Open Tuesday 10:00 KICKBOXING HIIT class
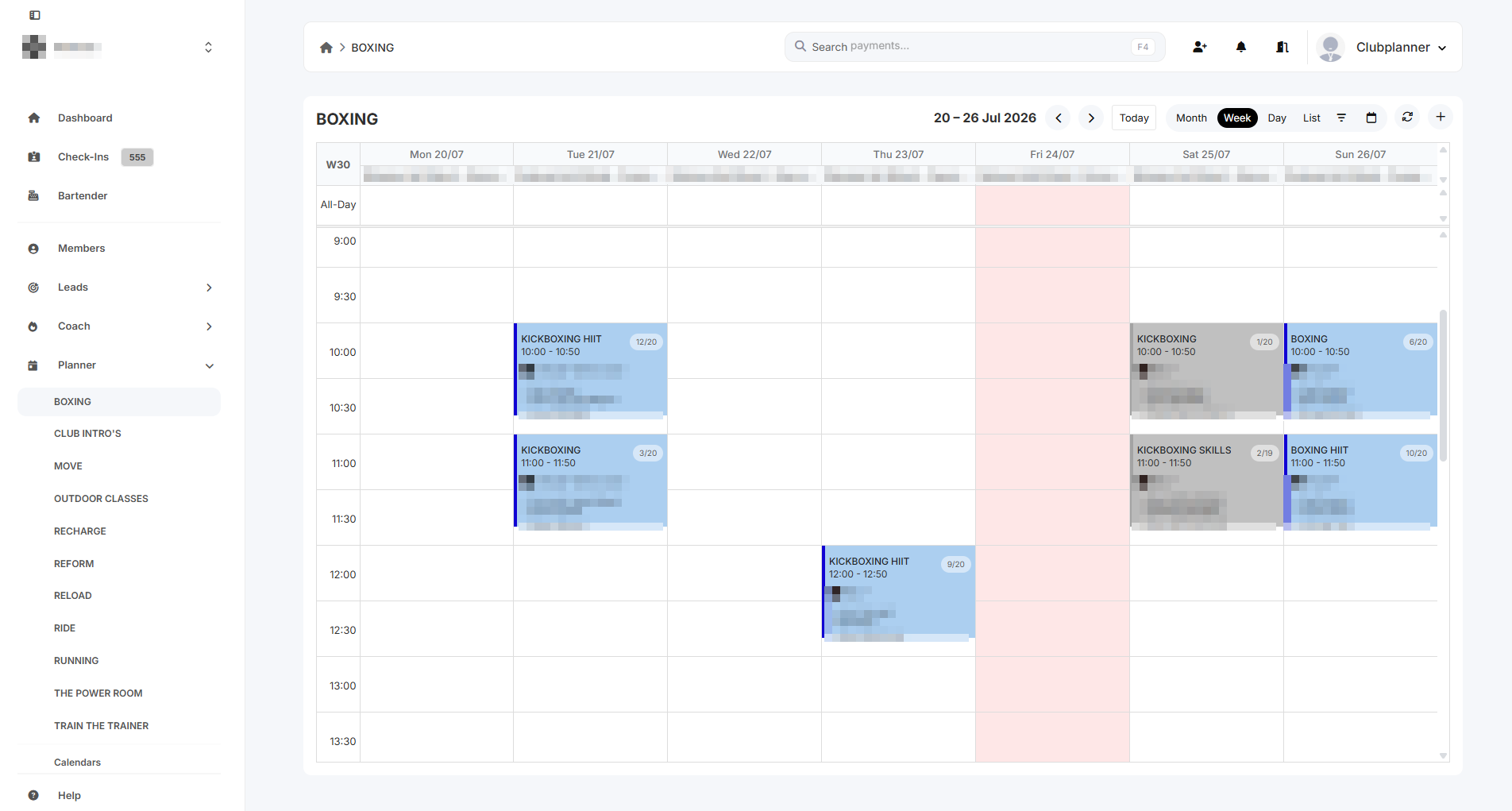This screenshot has width=1512, height=811. 590,369
